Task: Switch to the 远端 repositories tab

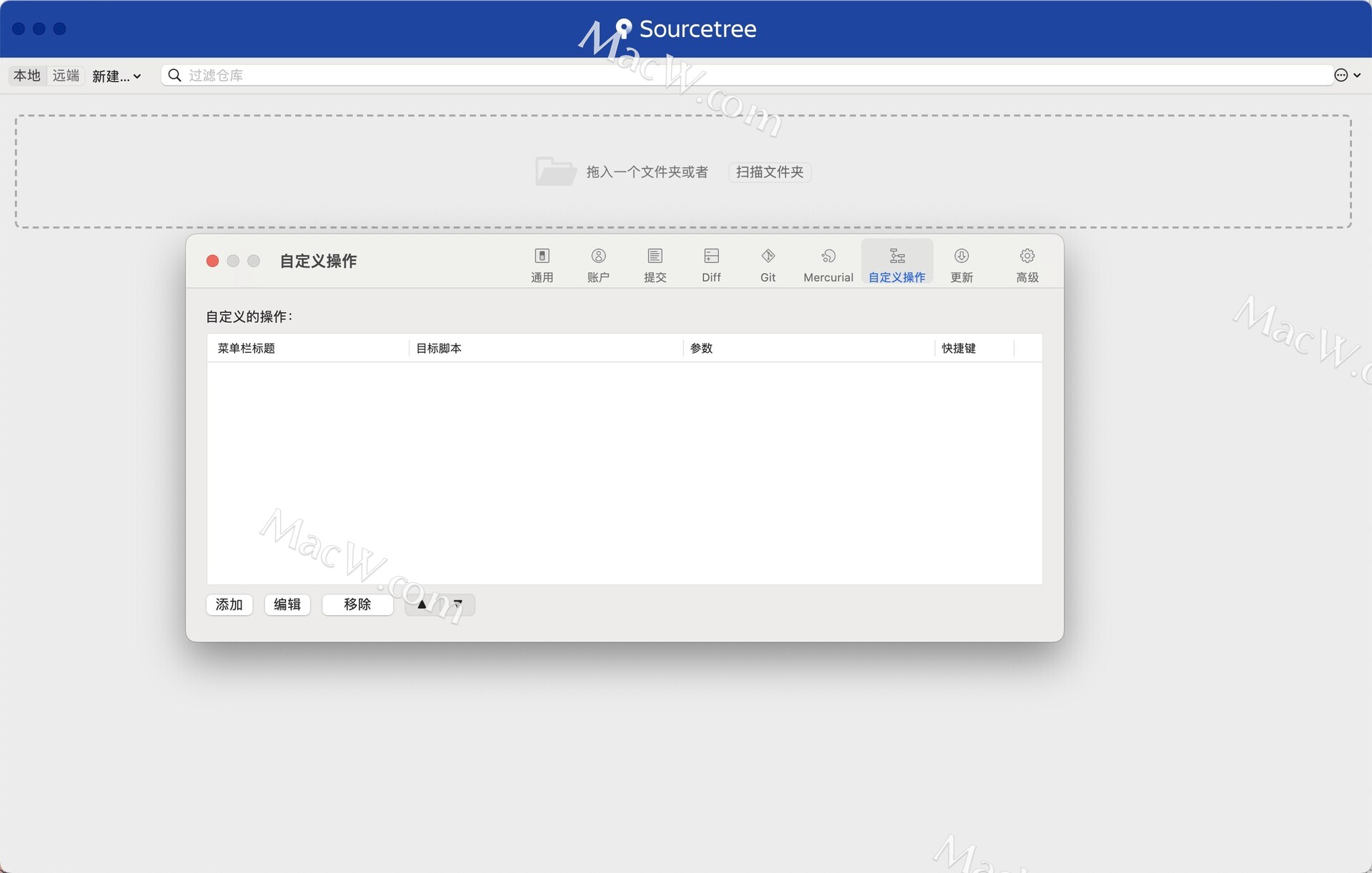Action: pos(66,75)
